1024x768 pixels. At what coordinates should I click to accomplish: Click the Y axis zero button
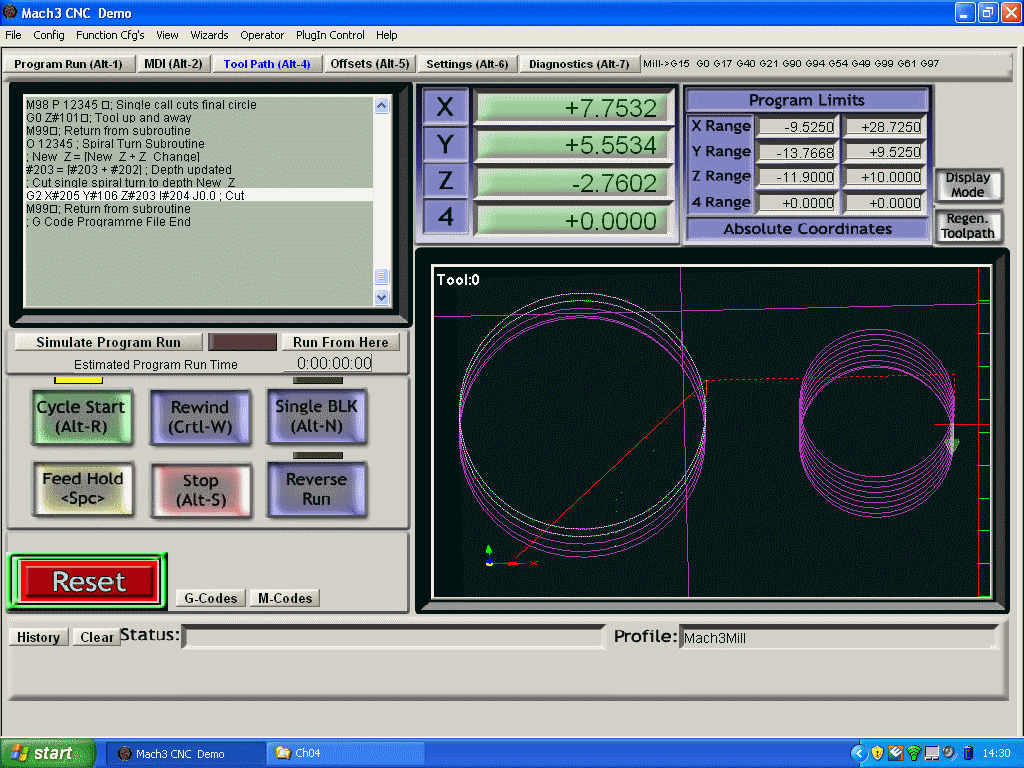tap(445, 144)
